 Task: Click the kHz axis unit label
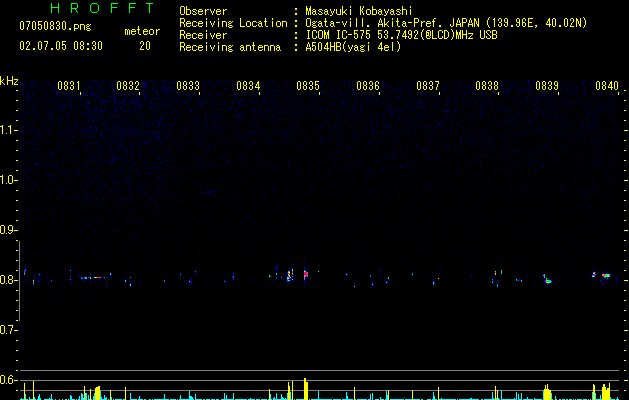tap(9, 81)
